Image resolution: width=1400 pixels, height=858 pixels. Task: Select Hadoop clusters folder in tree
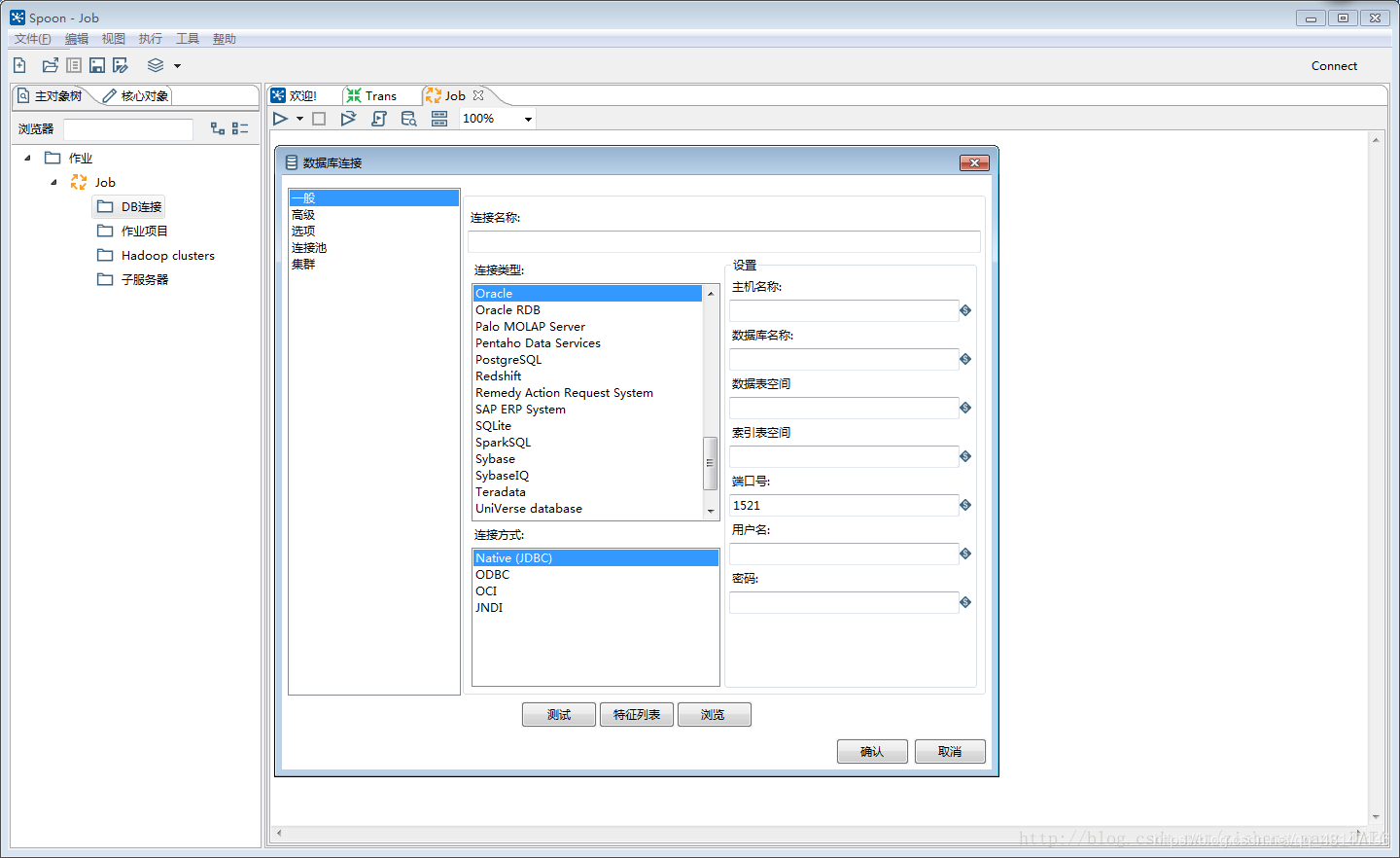point(157,255)
